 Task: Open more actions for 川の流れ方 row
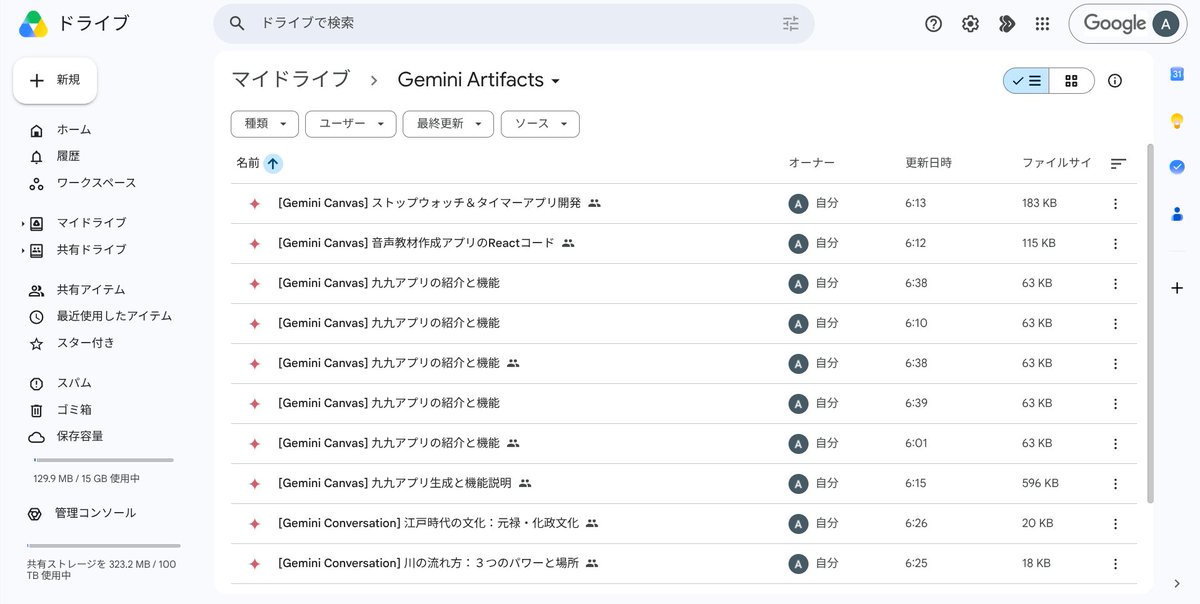click(x=1115, y=563)
